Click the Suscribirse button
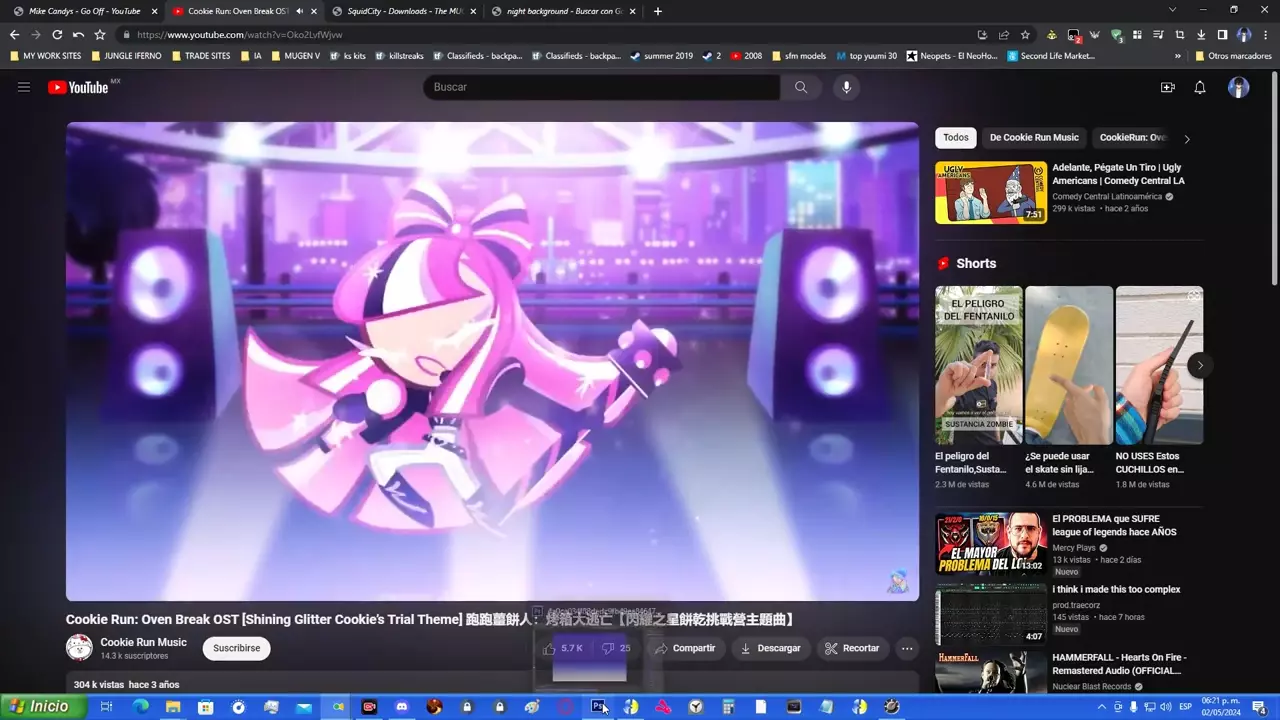1280x720 pixels. click(x=236, y=648)
